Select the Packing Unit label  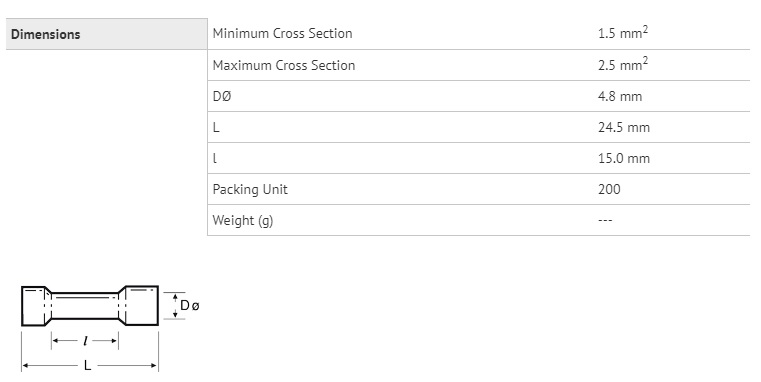click(x=250, y=189)
